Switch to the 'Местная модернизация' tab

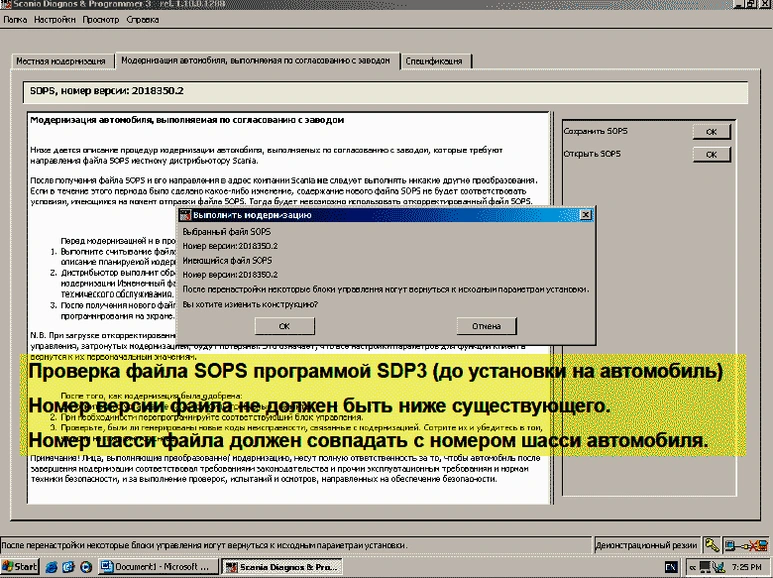(60, 61)
